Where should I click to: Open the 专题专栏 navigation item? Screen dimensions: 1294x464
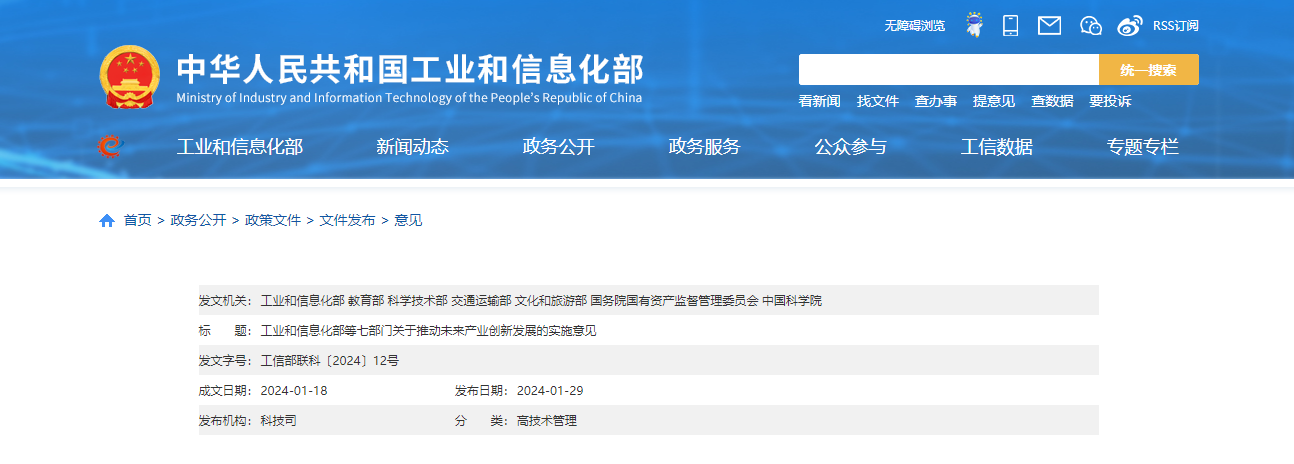(x=1142, y=147)
